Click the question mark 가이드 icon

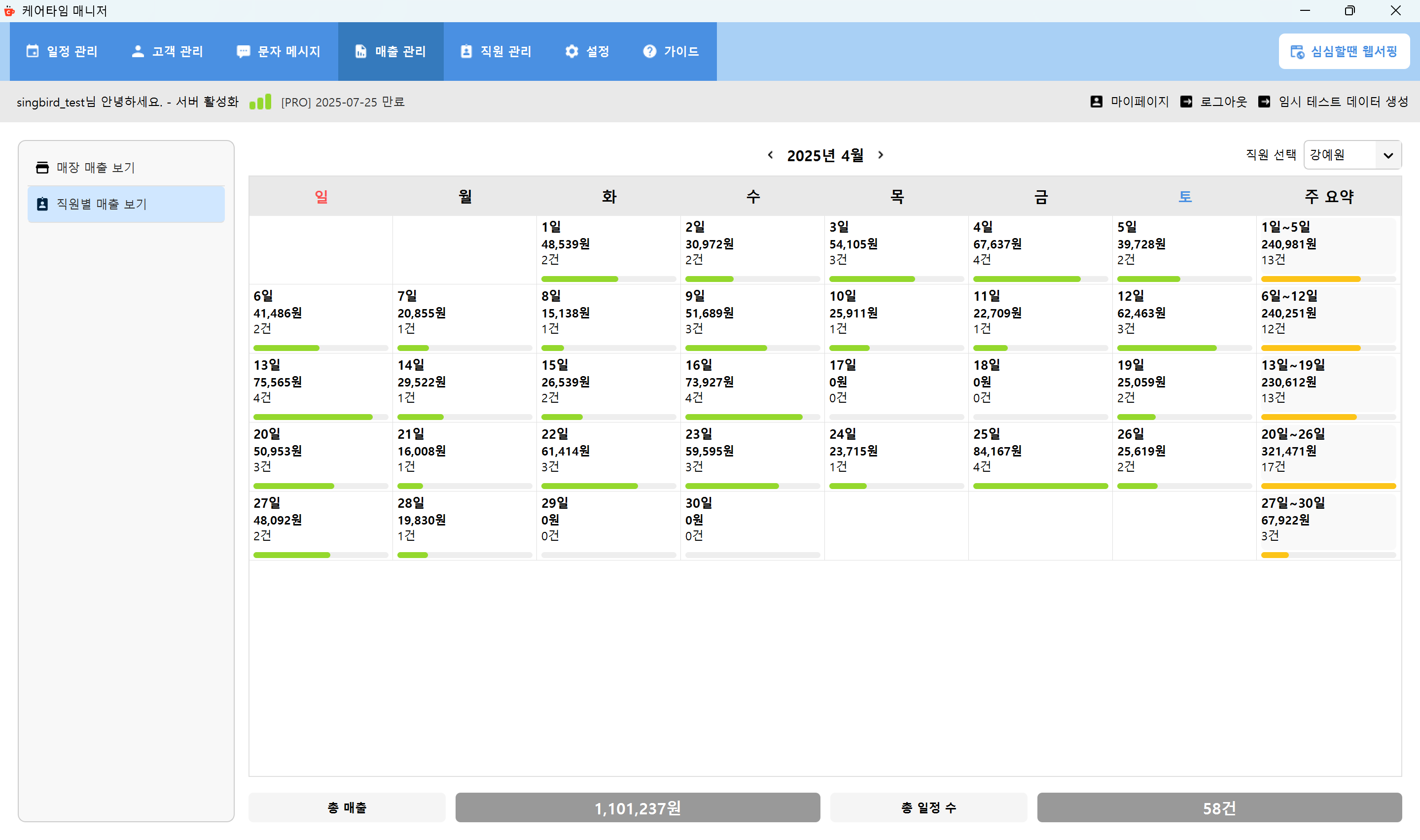[x=649, y=51]
